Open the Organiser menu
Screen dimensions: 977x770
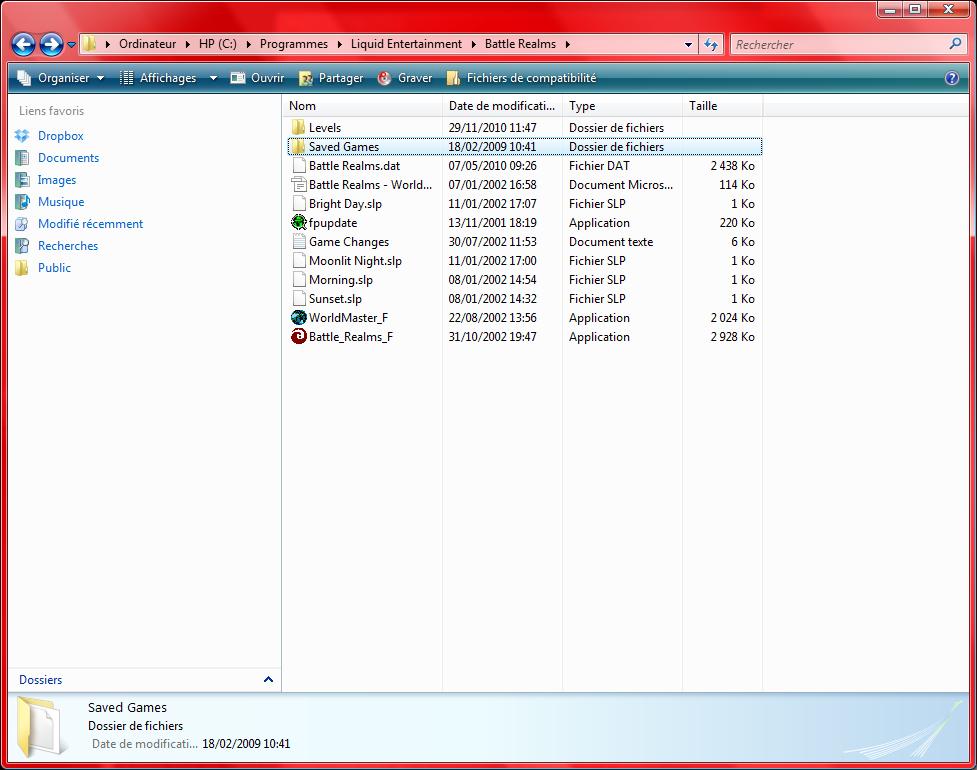pos(60,78)
